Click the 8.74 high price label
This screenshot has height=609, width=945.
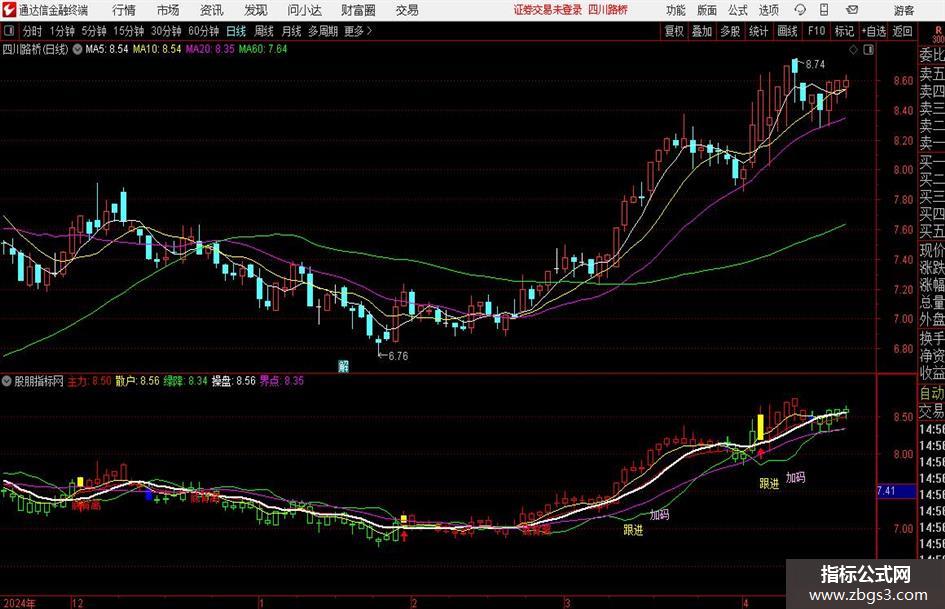tap(815, 65)
